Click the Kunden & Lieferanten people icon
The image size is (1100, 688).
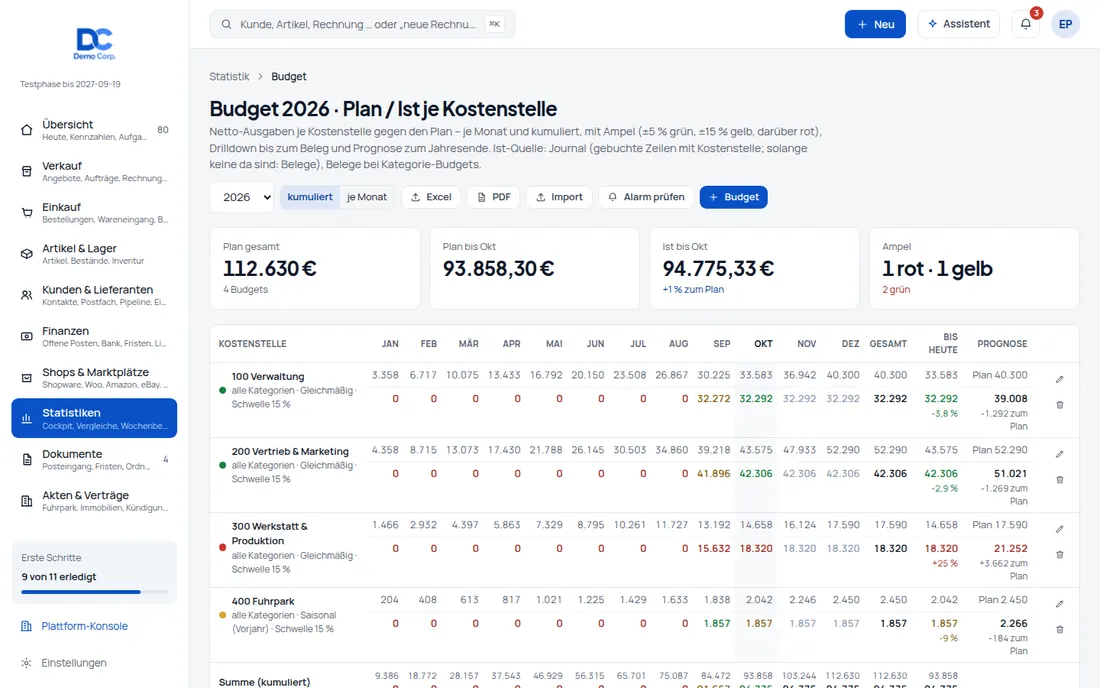27,295
